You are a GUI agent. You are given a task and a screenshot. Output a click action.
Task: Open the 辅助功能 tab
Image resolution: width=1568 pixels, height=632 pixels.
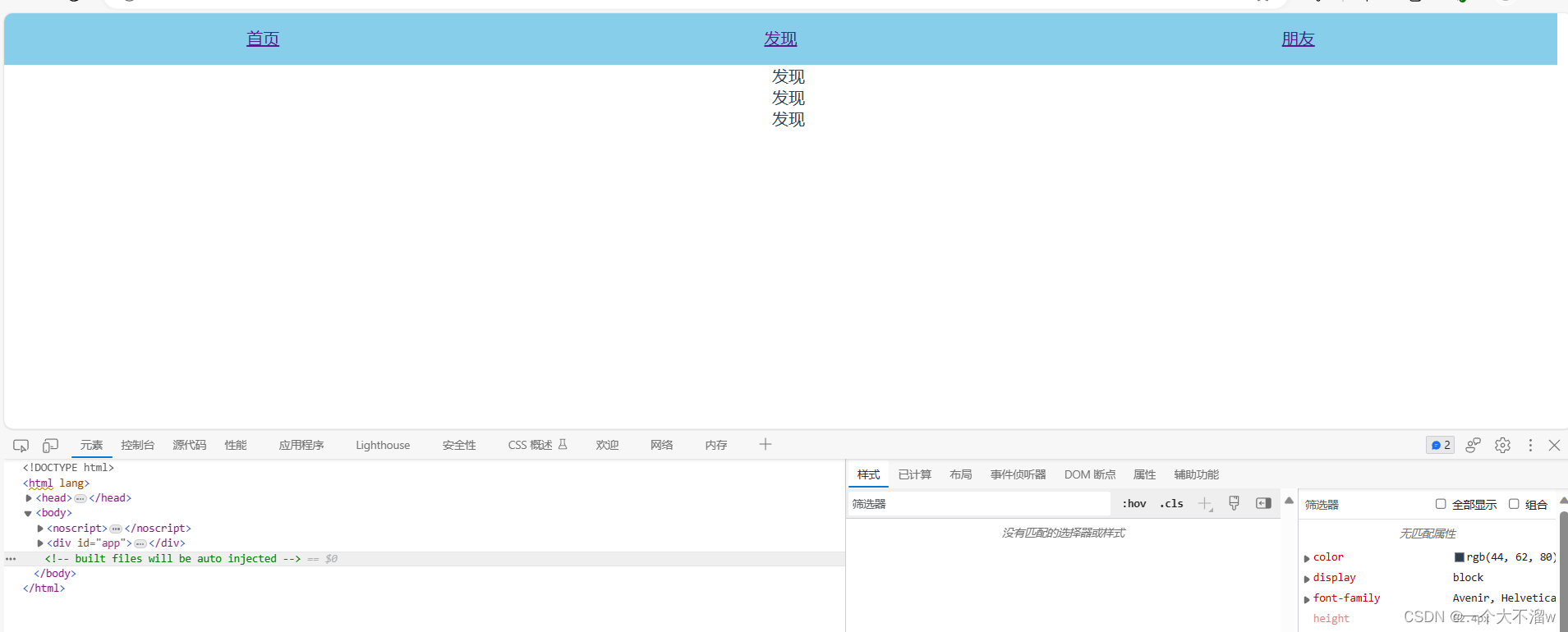pyautogui.click(x=1196, y=474)
